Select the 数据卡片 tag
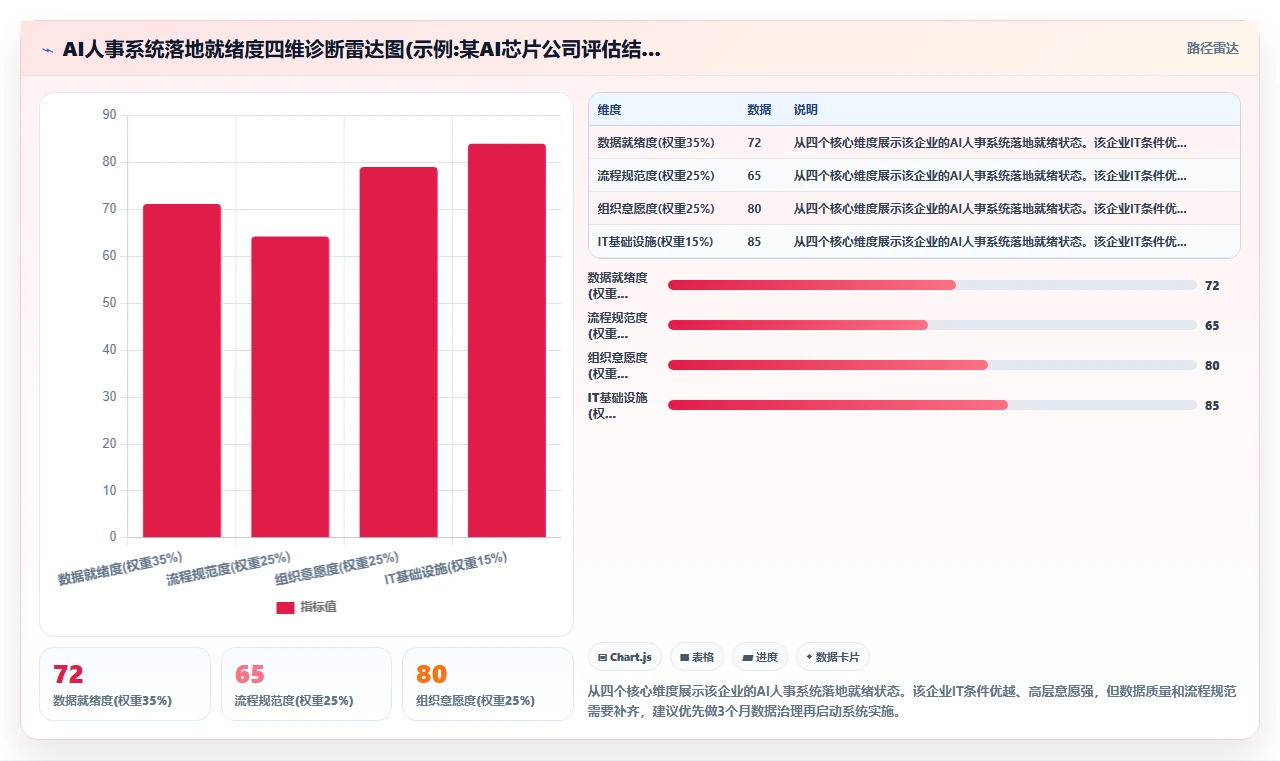 pos(833,657)
